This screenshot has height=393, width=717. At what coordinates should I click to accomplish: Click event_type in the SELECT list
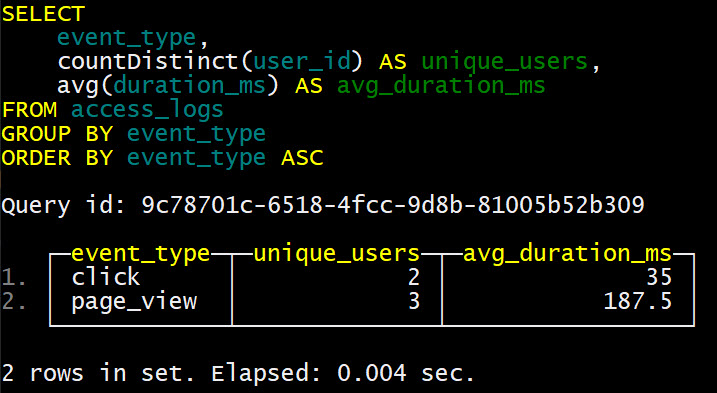[x=127, y=38]
